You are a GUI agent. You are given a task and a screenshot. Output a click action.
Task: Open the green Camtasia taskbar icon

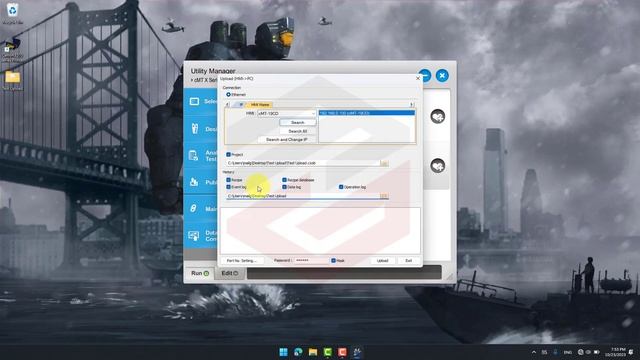[327, 352]
